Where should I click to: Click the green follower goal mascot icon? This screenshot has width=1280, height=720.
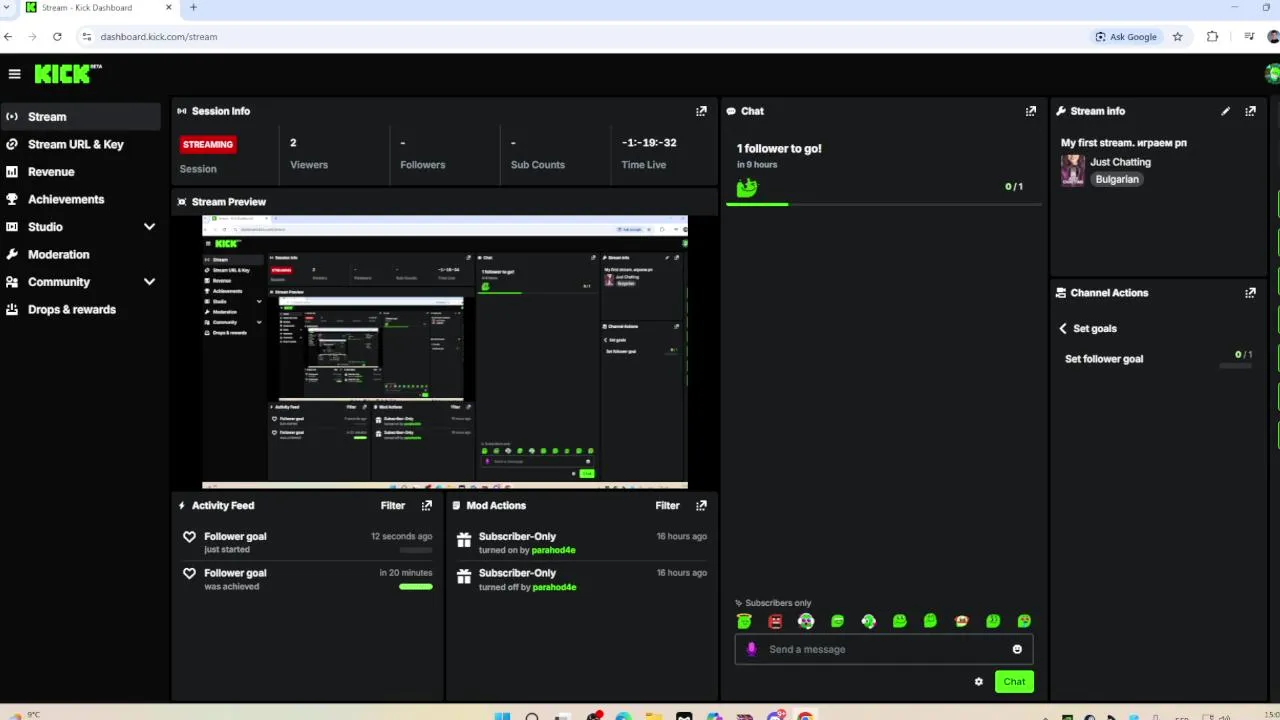pyautogui.click(x=747, y=187)
